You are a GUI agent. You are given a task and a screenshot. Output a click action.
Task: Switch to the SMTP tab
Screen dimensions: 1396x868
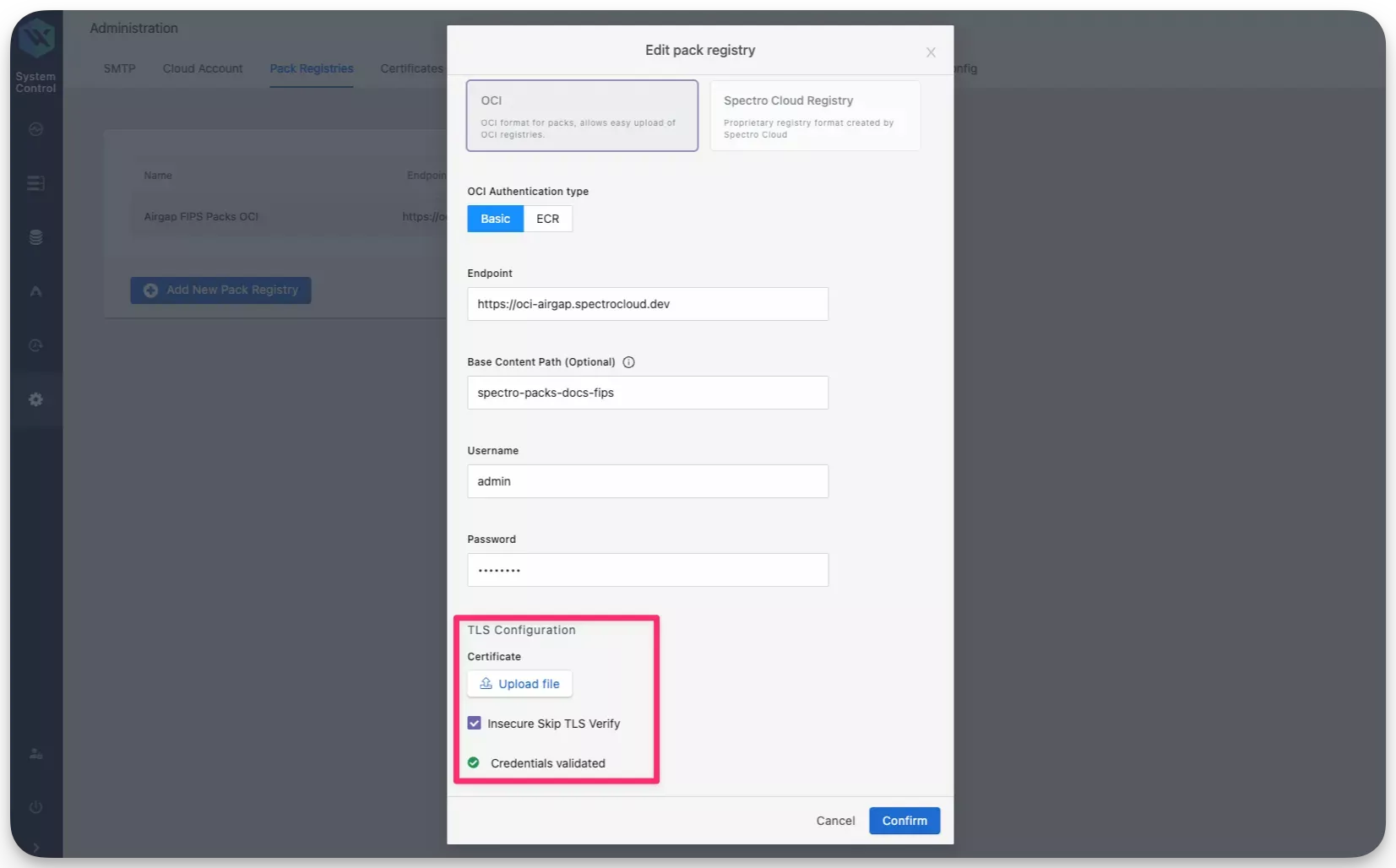(118, 68)
